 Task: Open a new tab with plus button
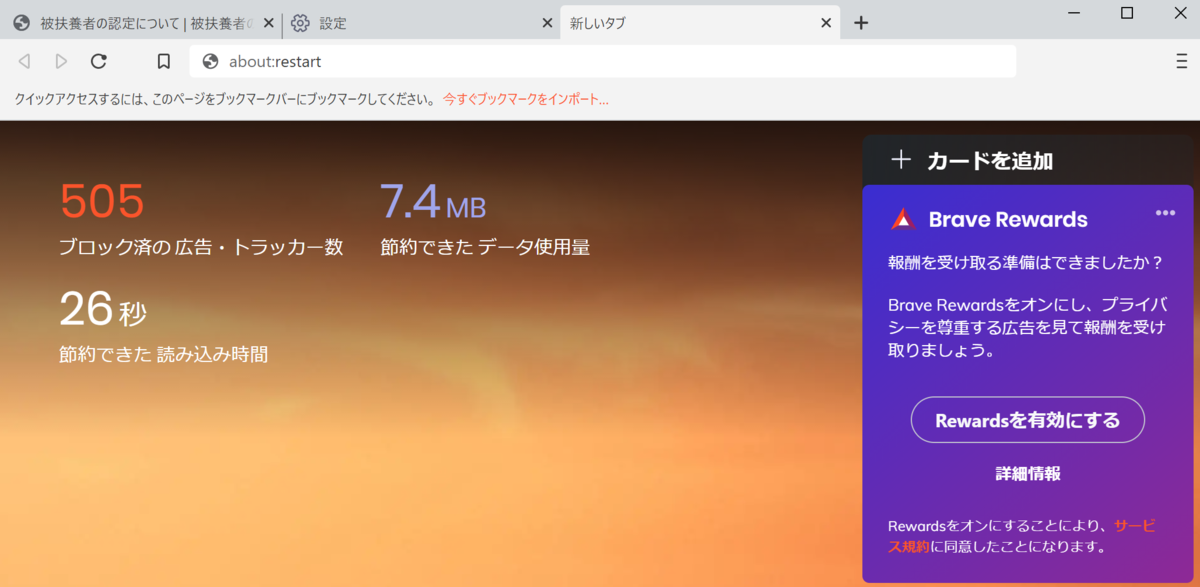(x=861, y=23)
